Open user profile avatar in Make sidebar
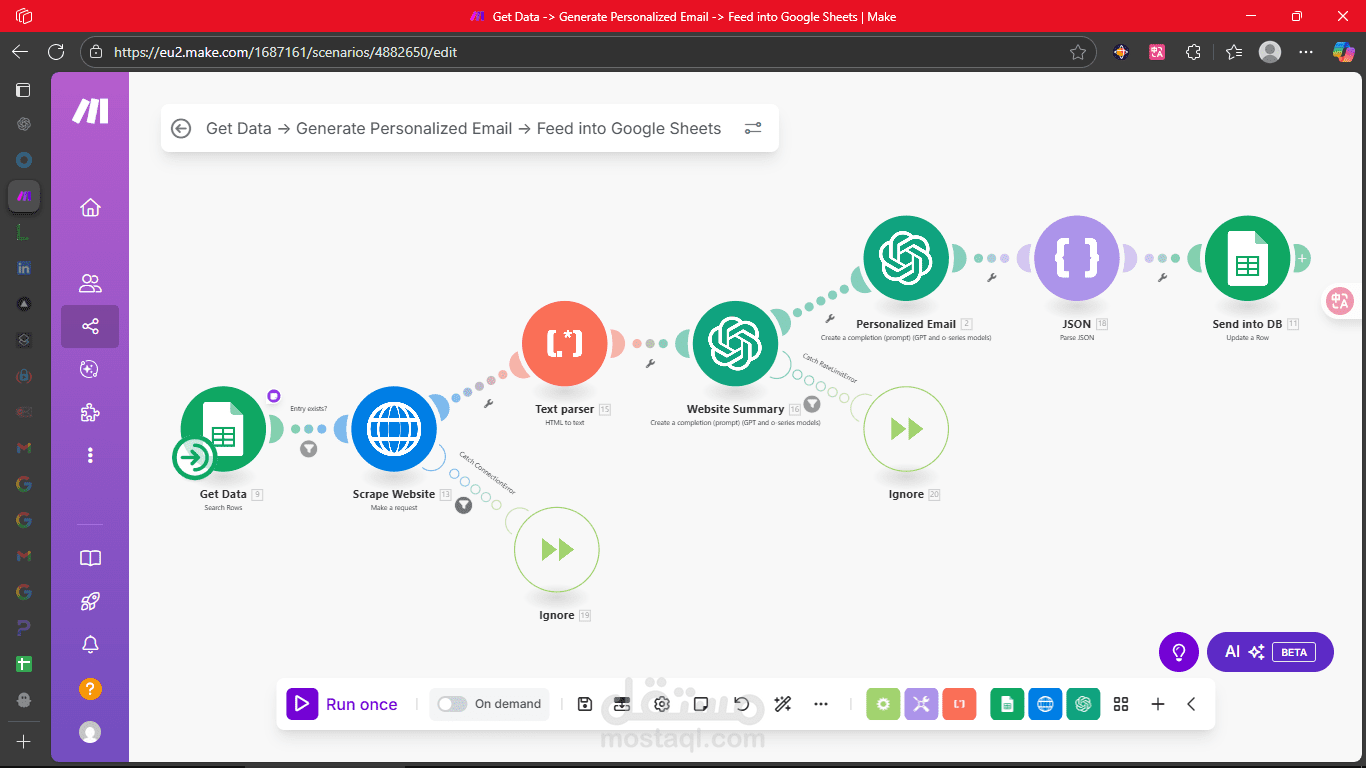Image resolution: width=1366 pixels, height=768 pixels. (90, 732)
